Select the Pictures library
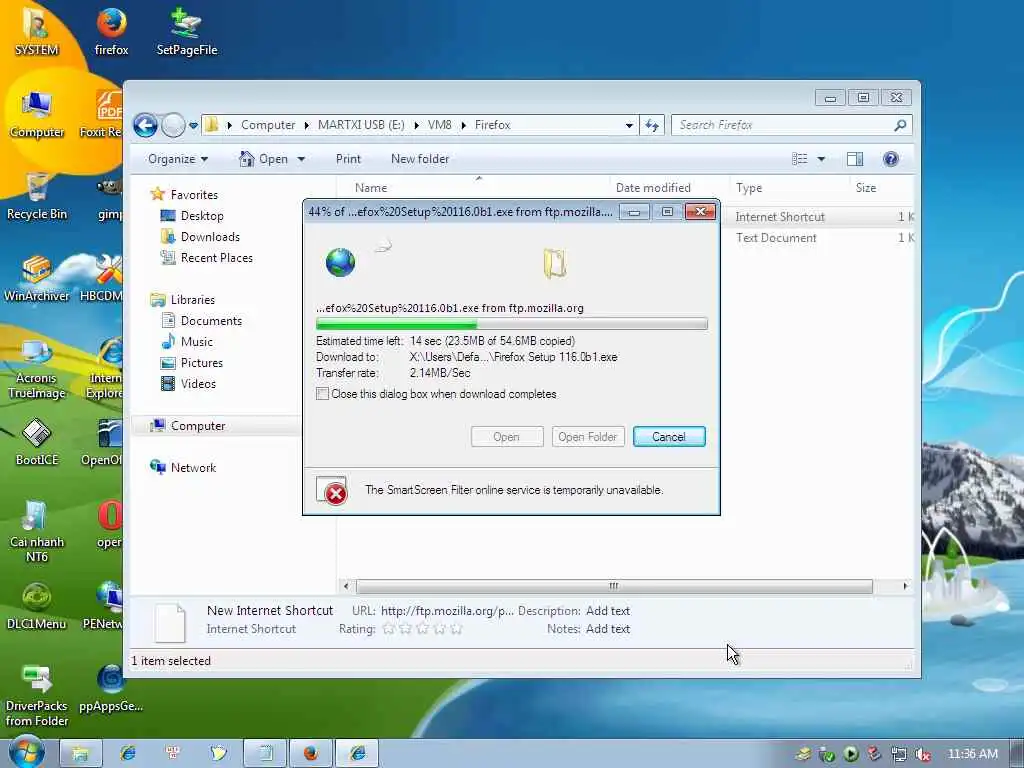 coord(202,362)
